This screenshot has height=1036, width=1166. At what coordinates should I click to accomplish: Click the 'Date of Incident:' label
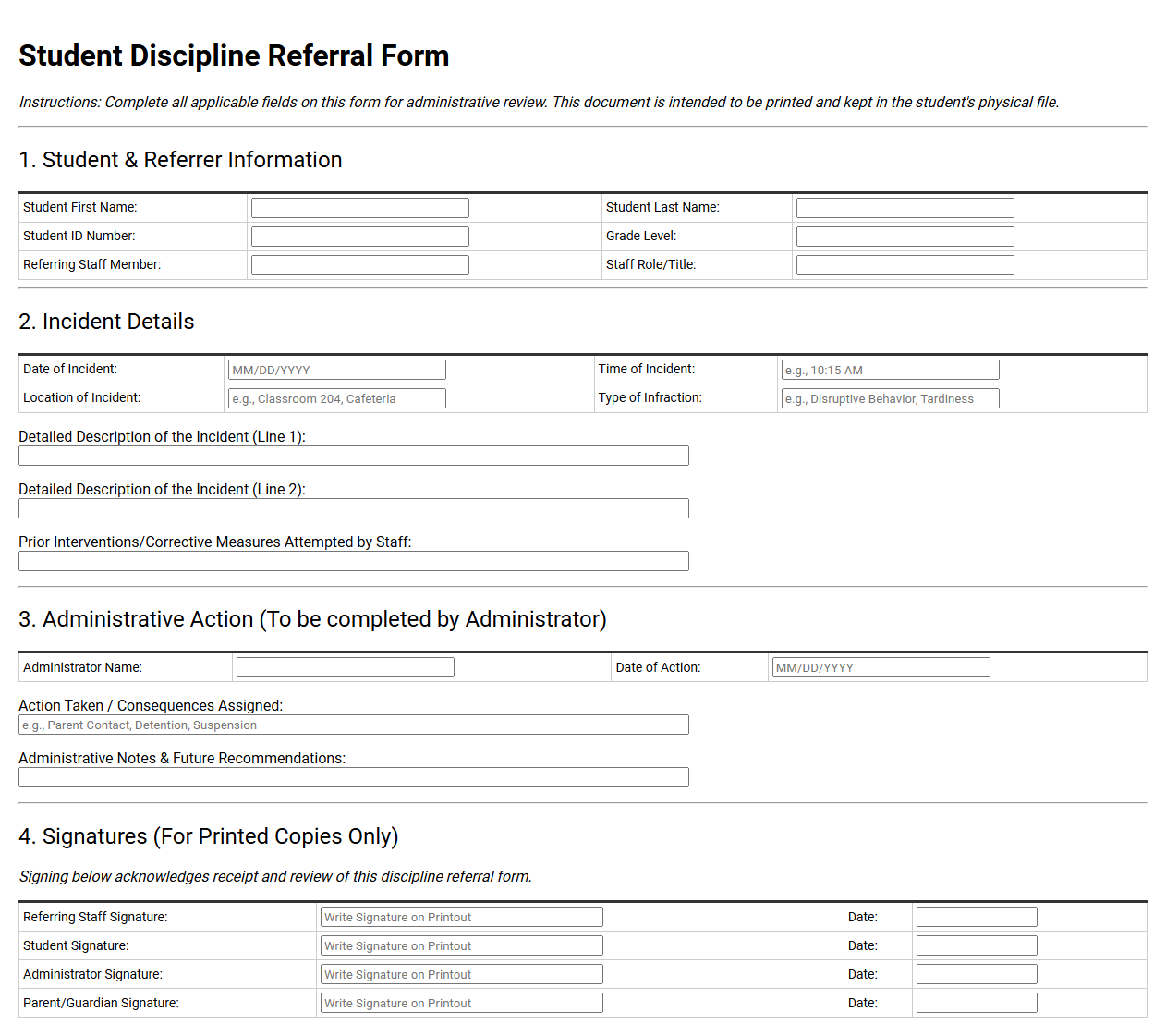[70, 369]
